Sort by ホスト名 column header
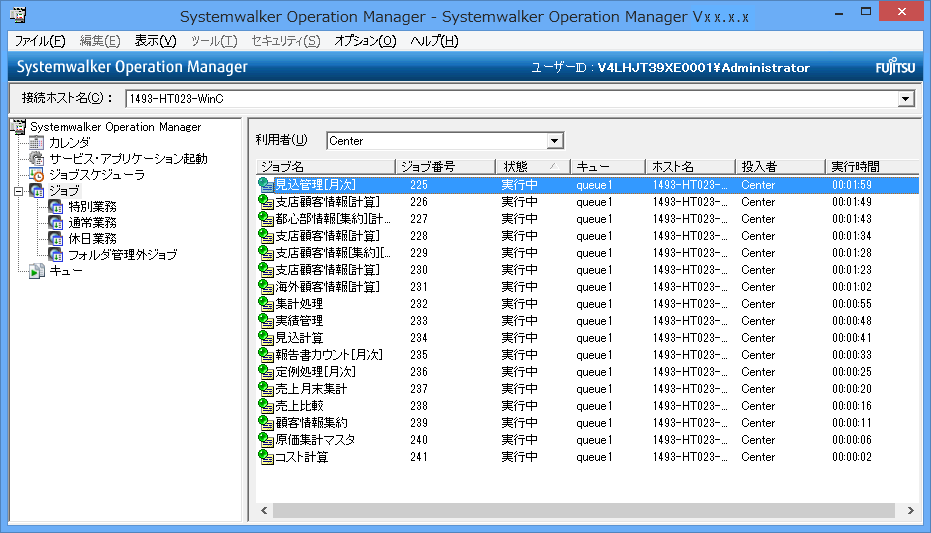931x533 pixels. [x=690, y=167]
